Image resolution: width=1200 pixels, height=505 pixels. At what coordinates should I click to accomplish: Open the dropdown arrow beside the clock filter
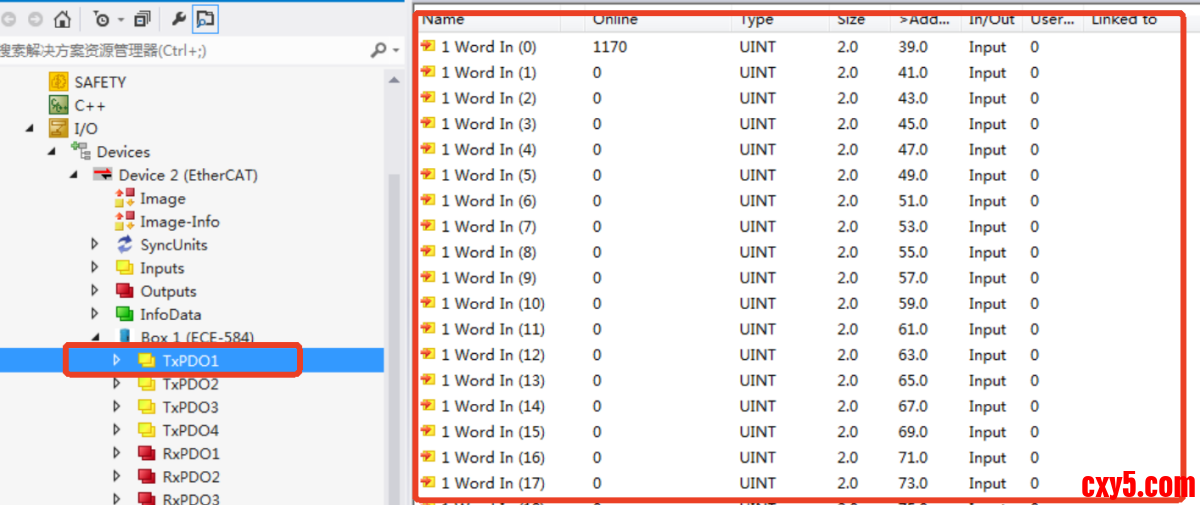(x=121, y=20)
